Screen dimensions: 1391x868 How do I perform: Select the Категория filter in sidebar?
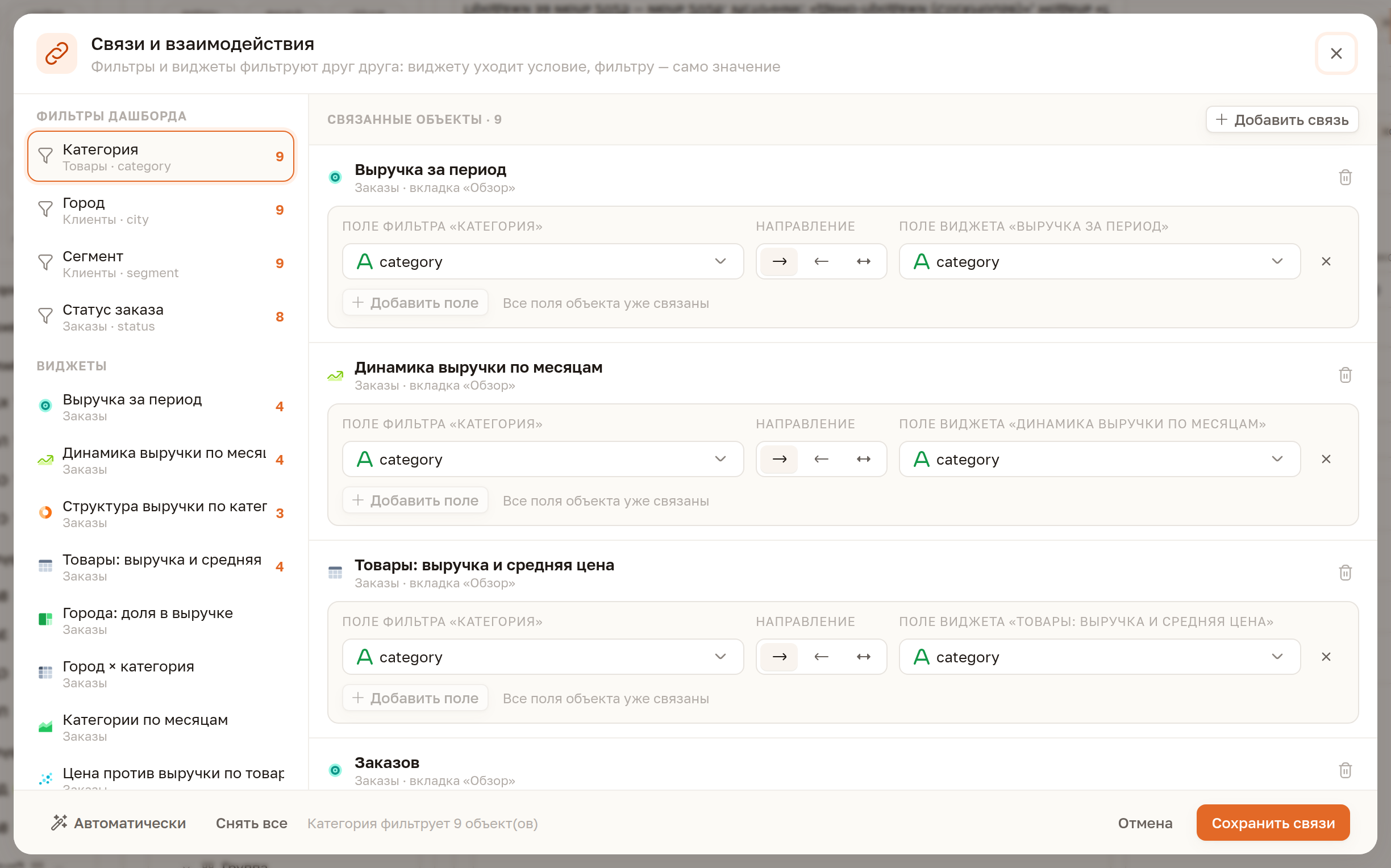[161, 157]
